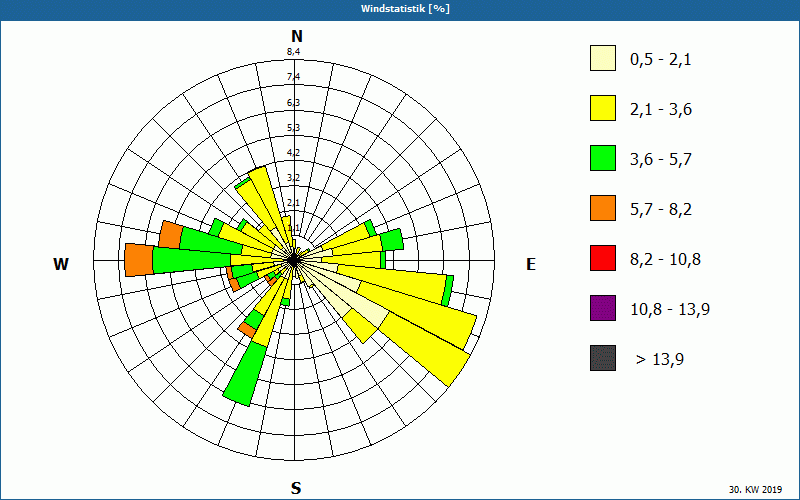This screenshot has width=800, height=500.
Task: Click the '3,2' radial axis value
Action: point(293,178)
